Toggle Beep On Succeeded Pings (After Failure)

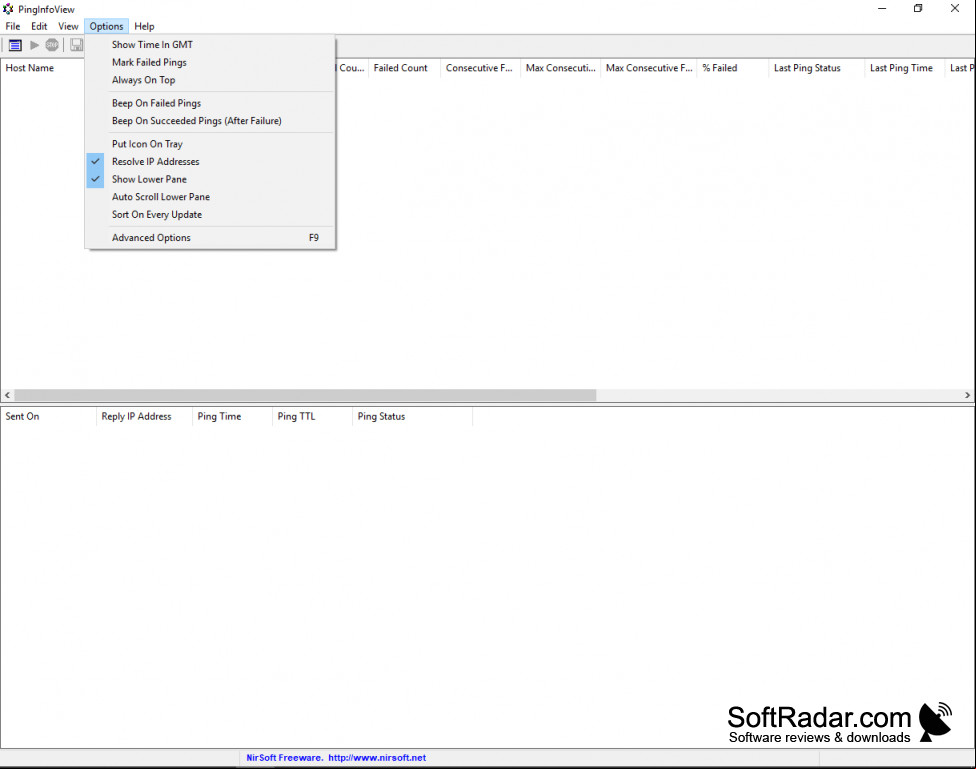coord(210,121)
